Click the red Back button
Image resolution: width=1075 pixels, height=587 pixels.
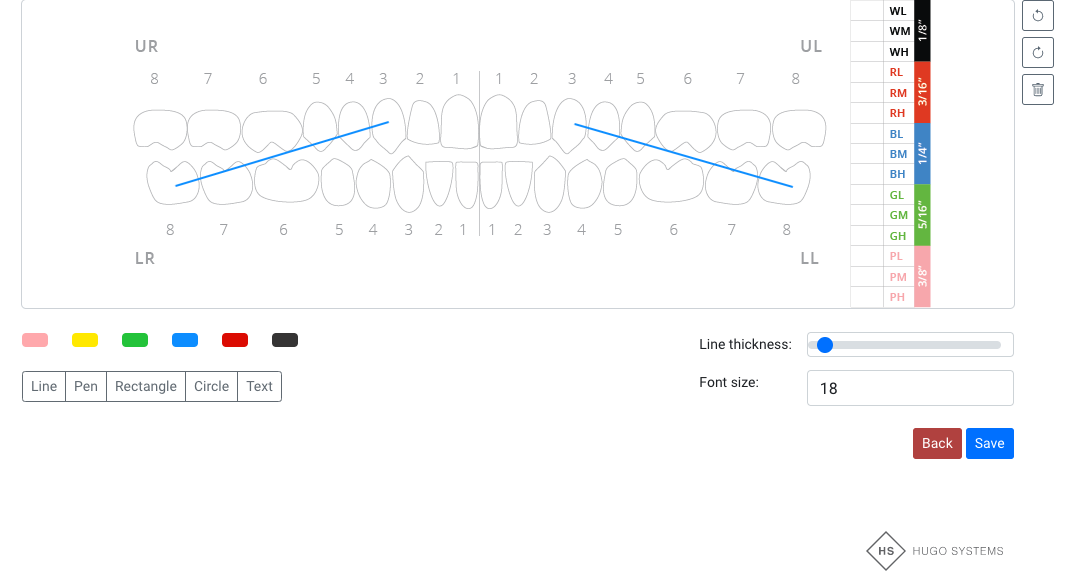[x=937, y=443]
